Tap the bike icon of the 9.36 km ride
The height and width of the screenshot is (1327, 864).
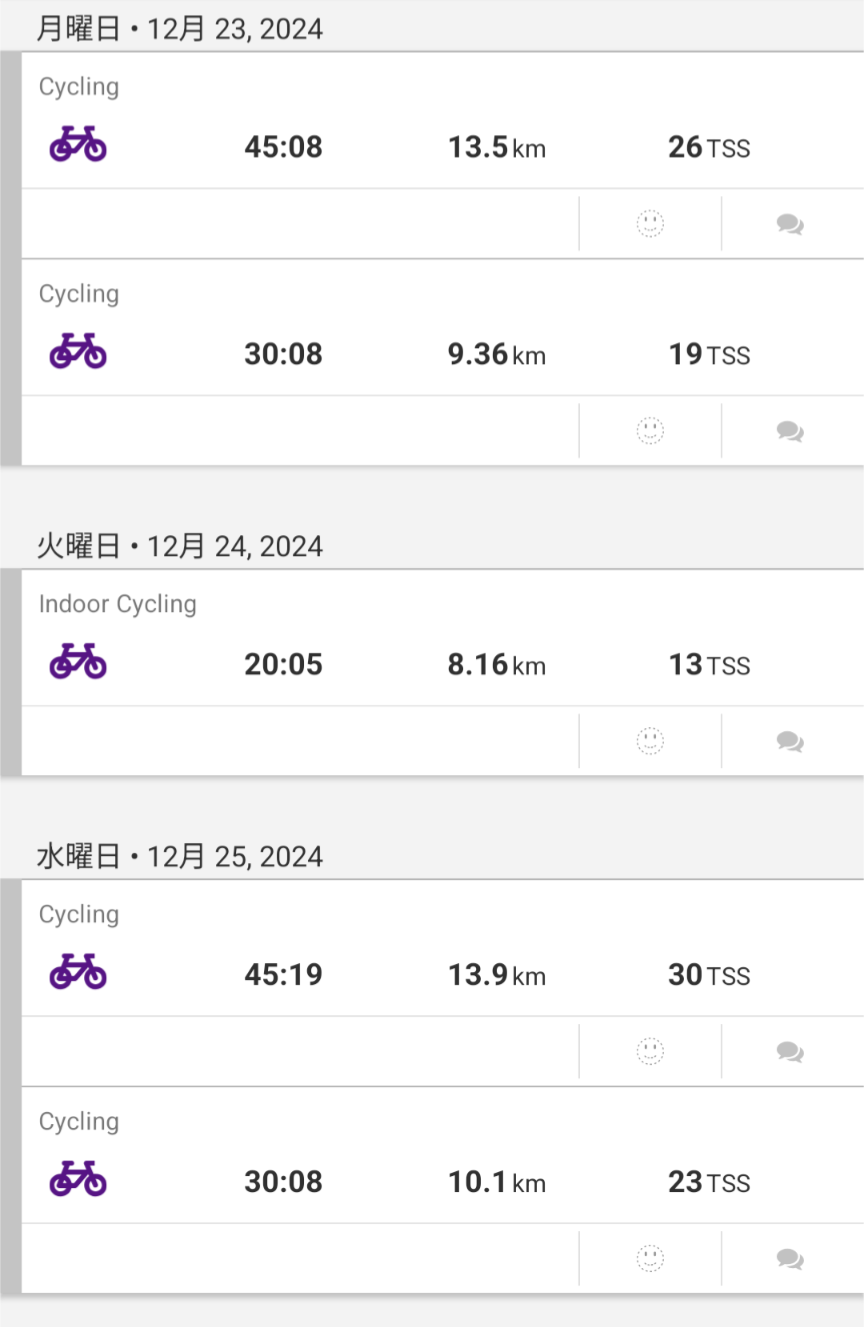pos(78,351)
